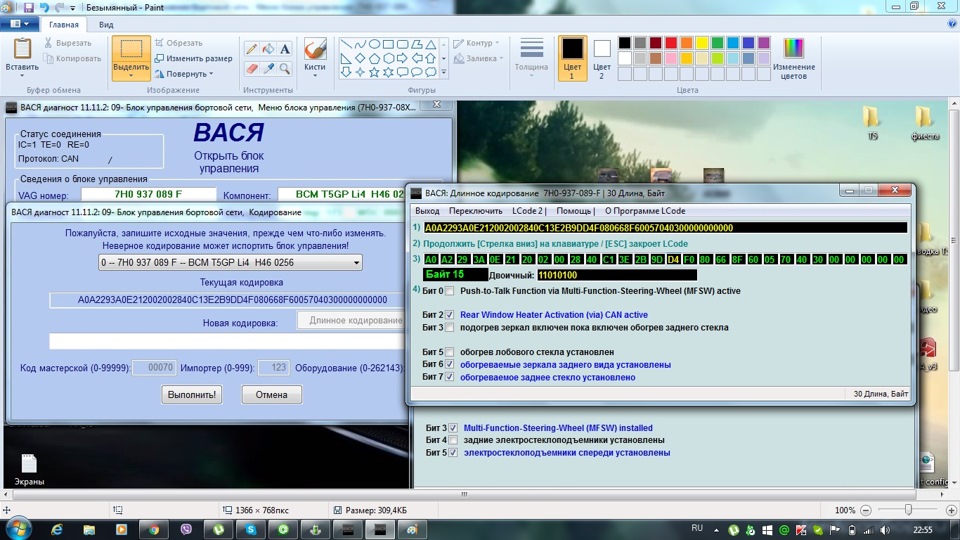Expand the Paste dropdown arrow

(22, 75)
